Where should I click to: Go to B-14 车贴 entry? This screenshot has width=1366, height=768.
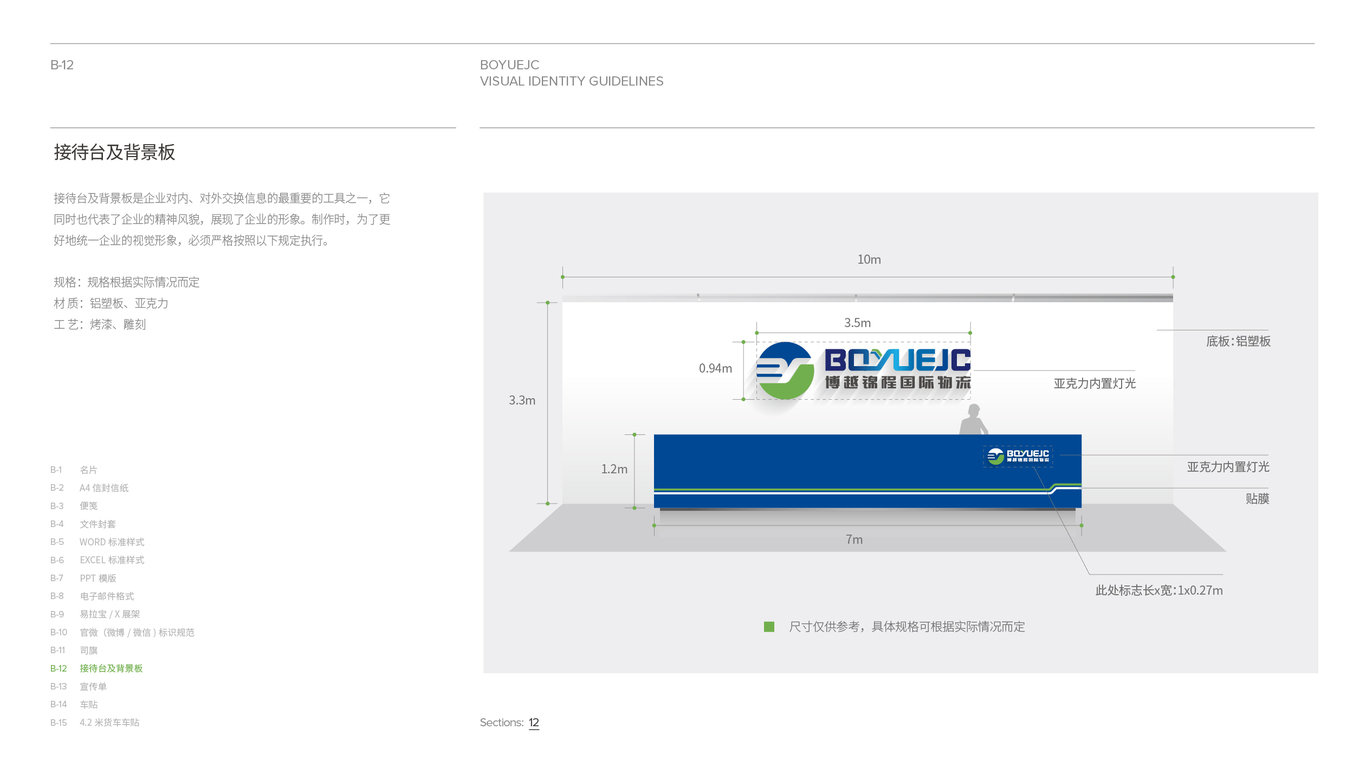(x=74, y=704)
